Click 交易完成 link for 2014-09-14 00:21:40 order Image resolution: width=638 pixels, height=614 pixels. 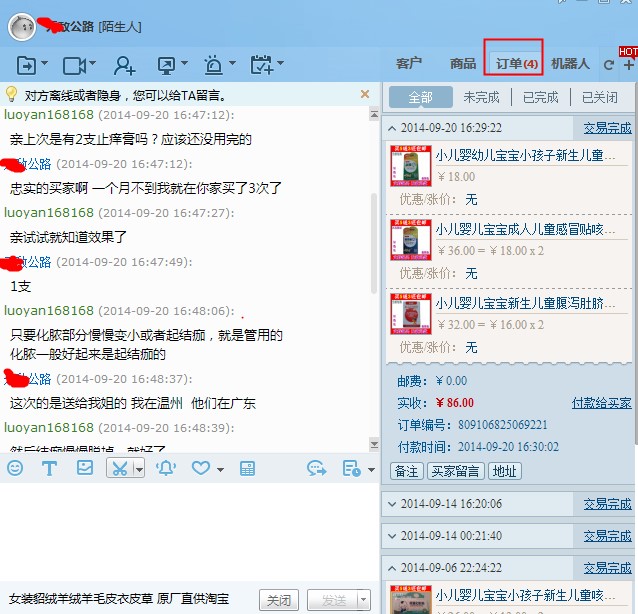(x=607, y=536)
